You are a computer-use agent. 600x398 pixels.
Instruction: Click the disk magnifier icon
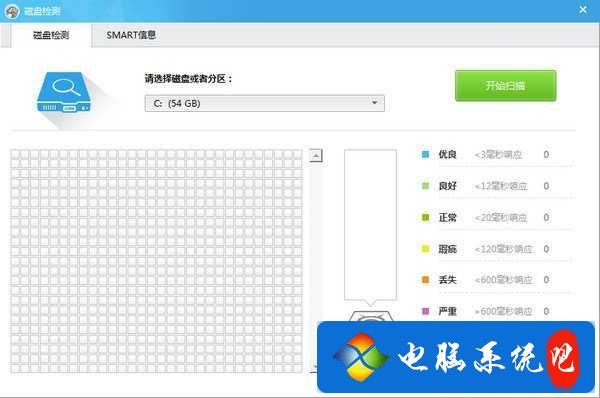coord(64,92)
